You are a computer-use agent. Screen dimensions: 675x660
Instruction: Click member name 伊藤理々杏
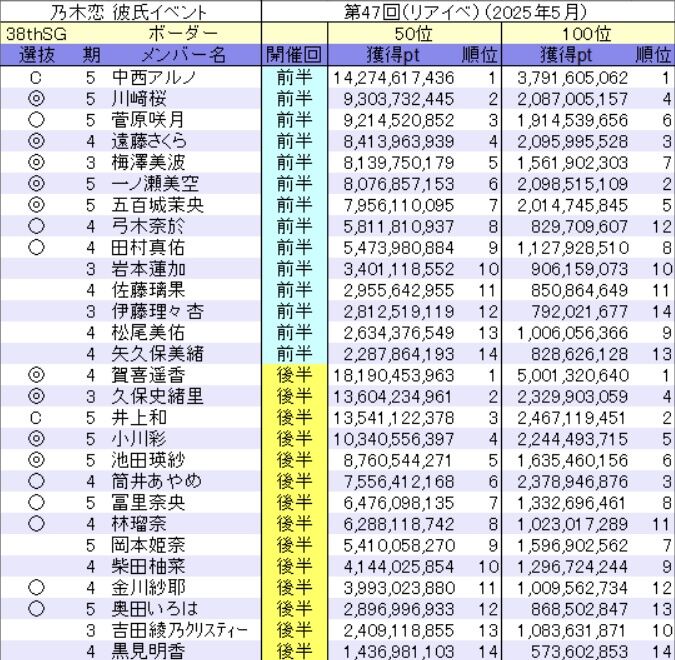[157, 311]
